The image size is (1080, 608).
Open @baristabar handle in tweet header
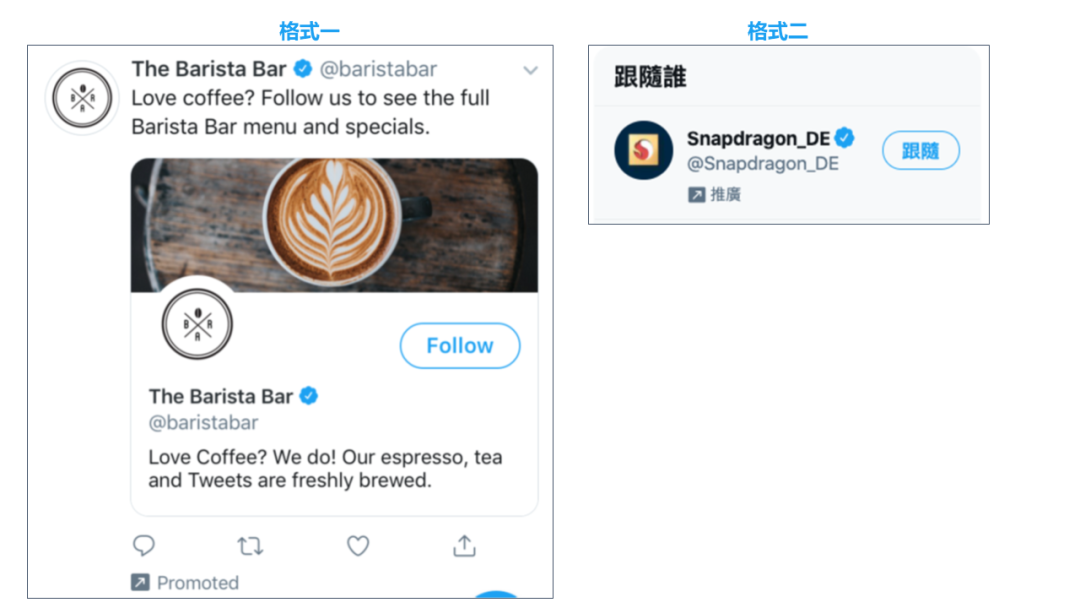378,69
